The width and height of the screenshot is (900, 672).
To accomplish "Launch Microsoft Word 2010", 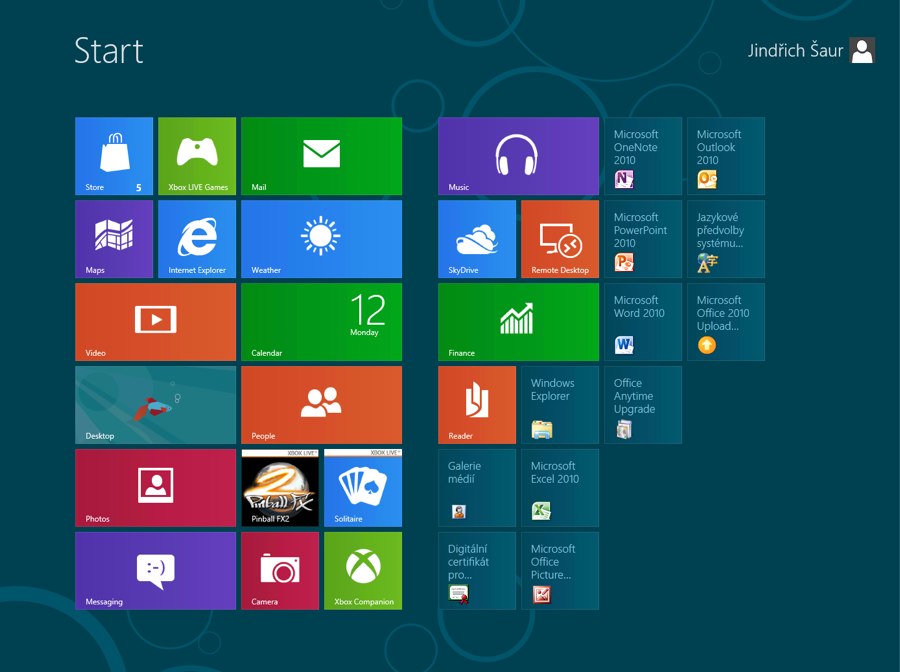I will [x=642, y=321].
